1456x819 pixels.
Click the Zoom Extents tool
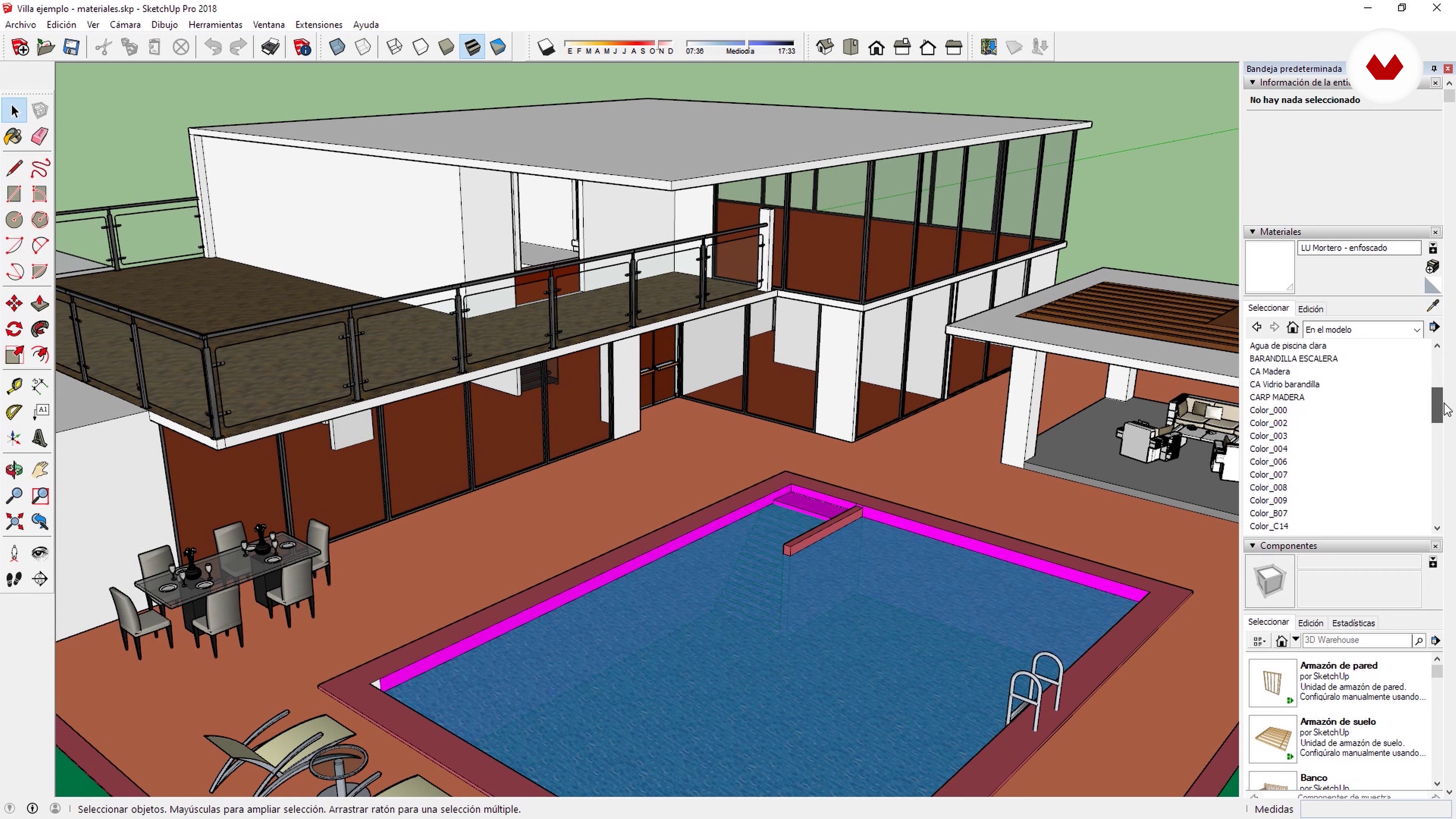click(14, 521)
